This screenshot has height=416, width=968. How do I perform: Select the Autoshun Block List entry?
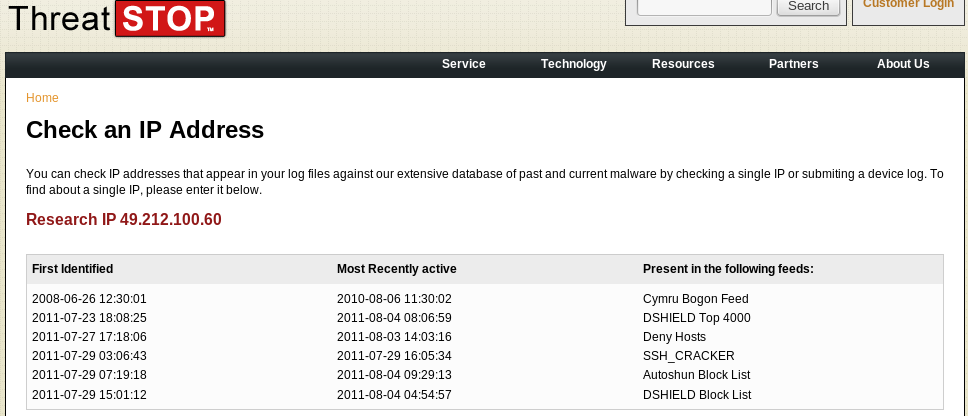696,375
